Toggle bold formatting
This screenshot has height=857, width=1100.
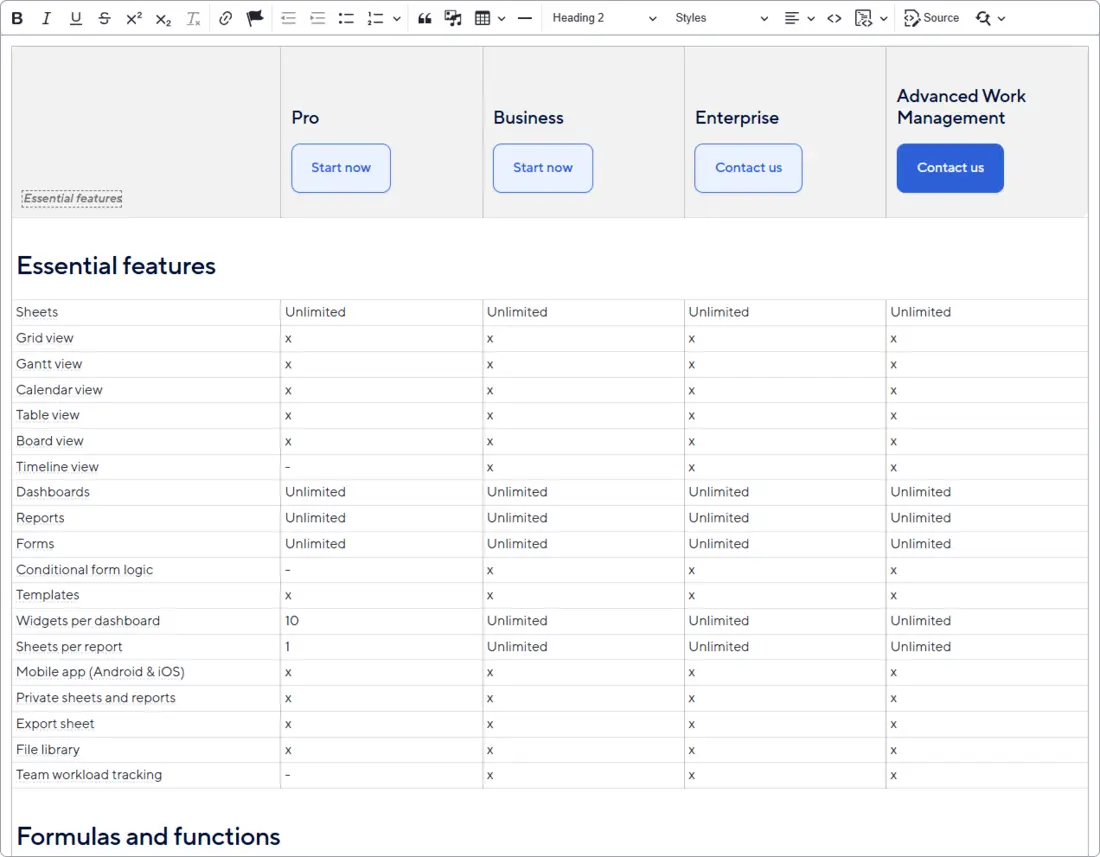[x=17, y=17]
